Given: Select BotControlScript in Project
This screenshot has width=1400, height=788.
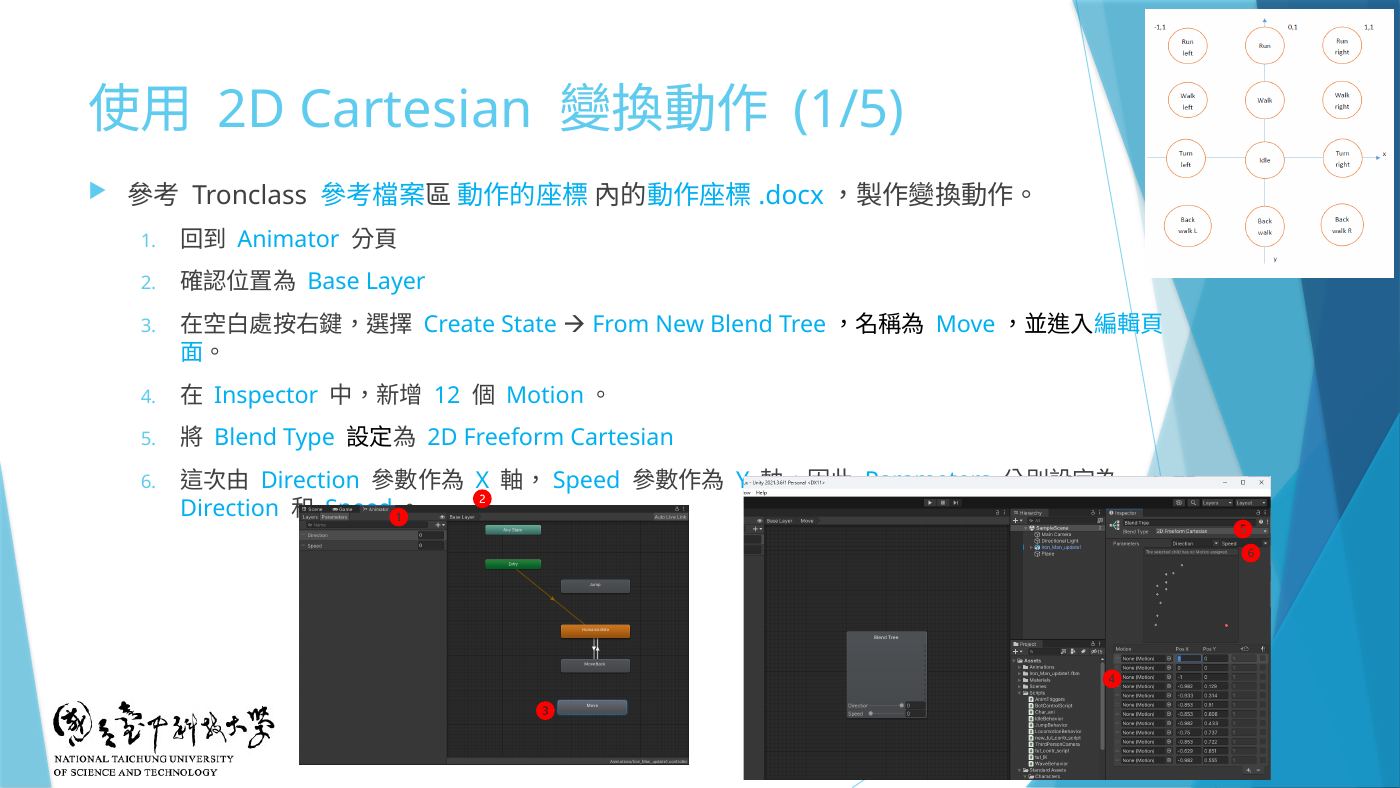Looking at the screenshot, I should pos(1051,706).
